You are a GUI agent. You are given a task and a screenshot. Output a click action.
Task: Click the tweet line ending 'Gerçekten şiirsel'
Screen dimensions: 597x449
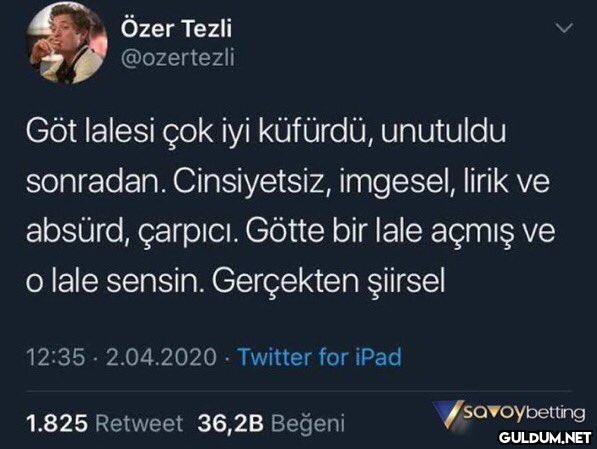pos(236,281)
